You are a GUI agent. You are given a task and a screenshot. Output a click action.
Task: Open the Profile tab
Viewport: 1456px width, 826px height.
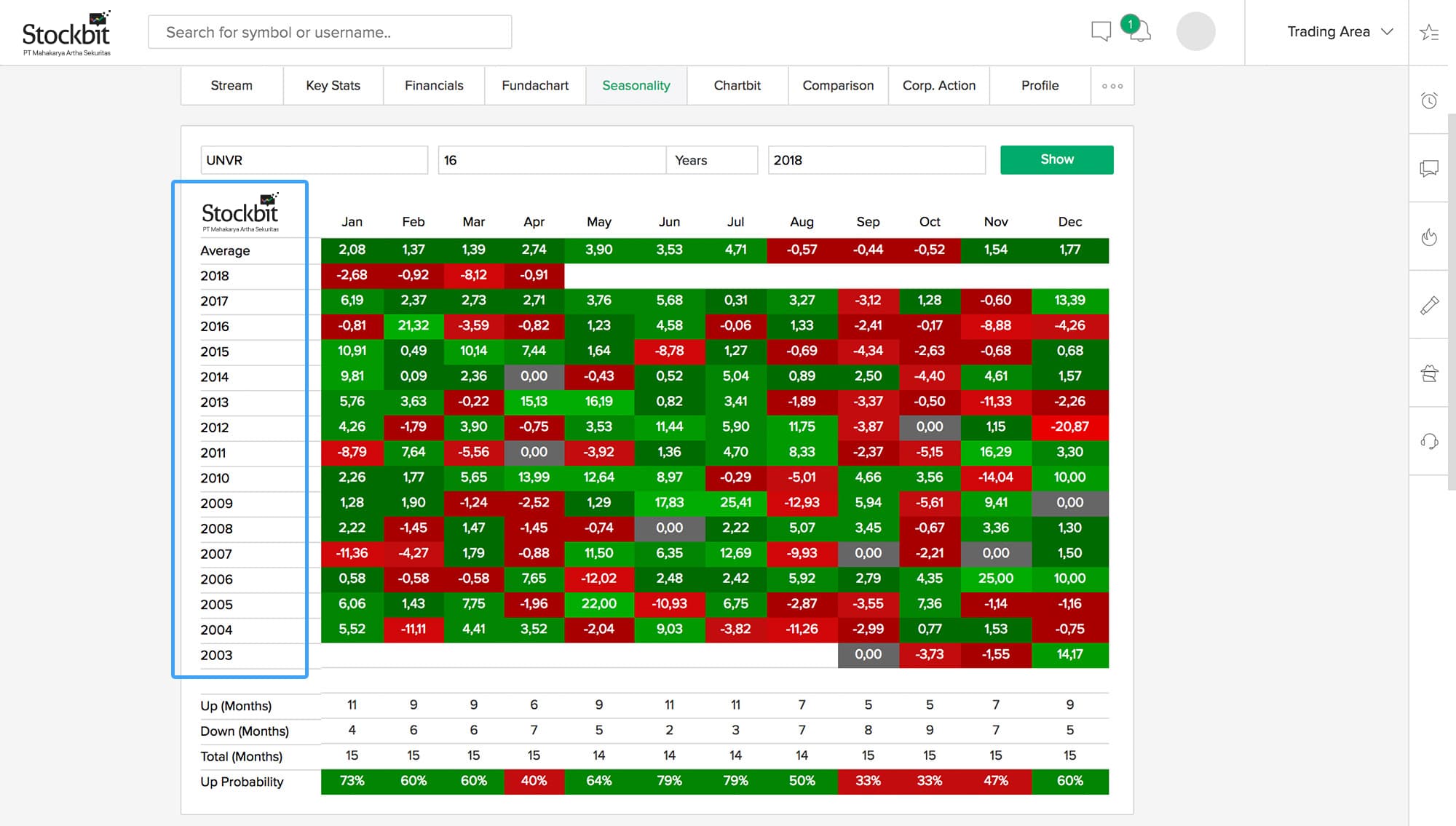click(x=1040, y=86)
